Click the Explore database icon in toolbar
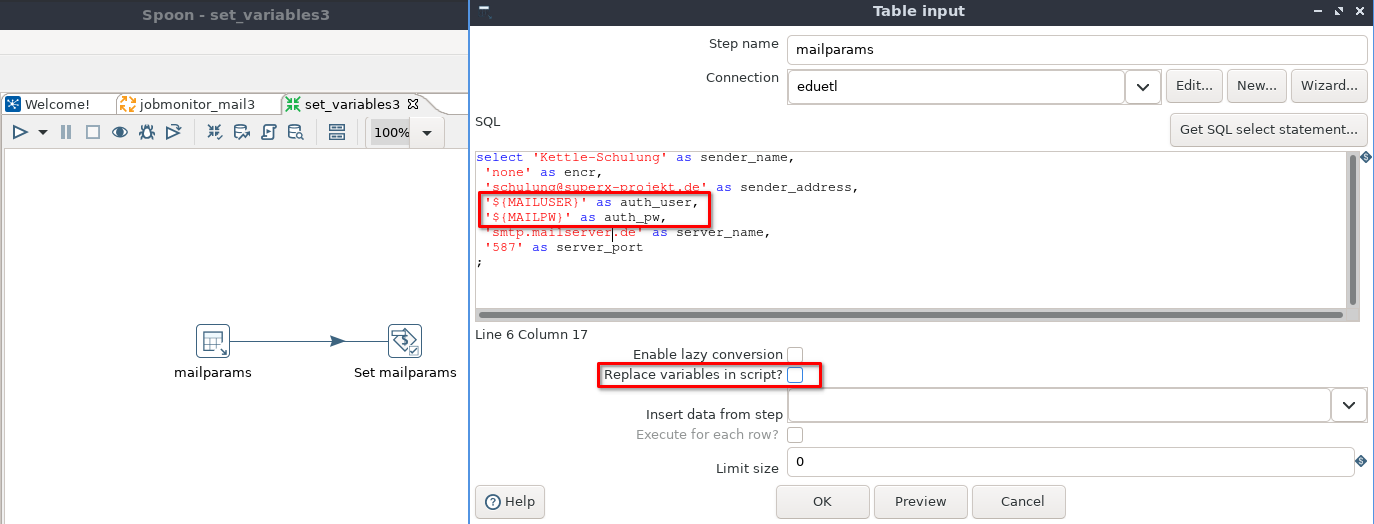The height and width of the screenshot is (524, 1374). [x=295, y=132]
